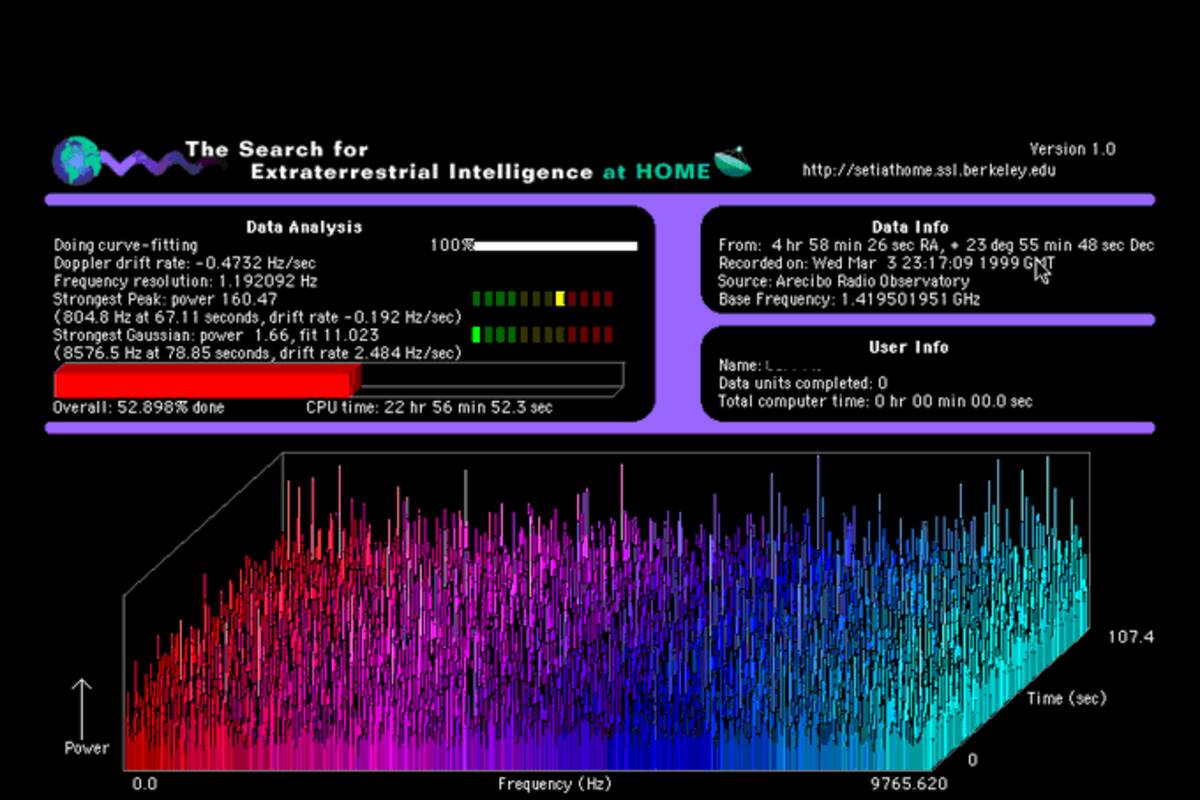The image size is (1200, 800).
Task: Click 'Overall: 52.898% done' text
Action: (139, 408)
